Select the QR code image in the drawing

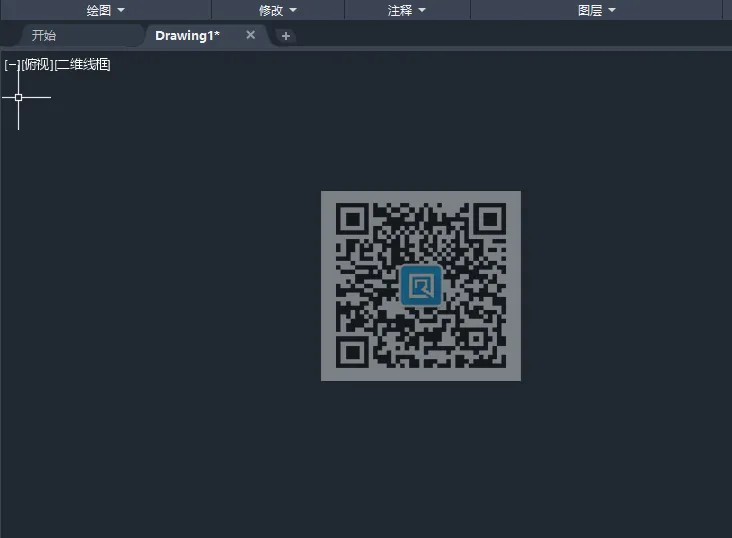(x=421, y=286)
